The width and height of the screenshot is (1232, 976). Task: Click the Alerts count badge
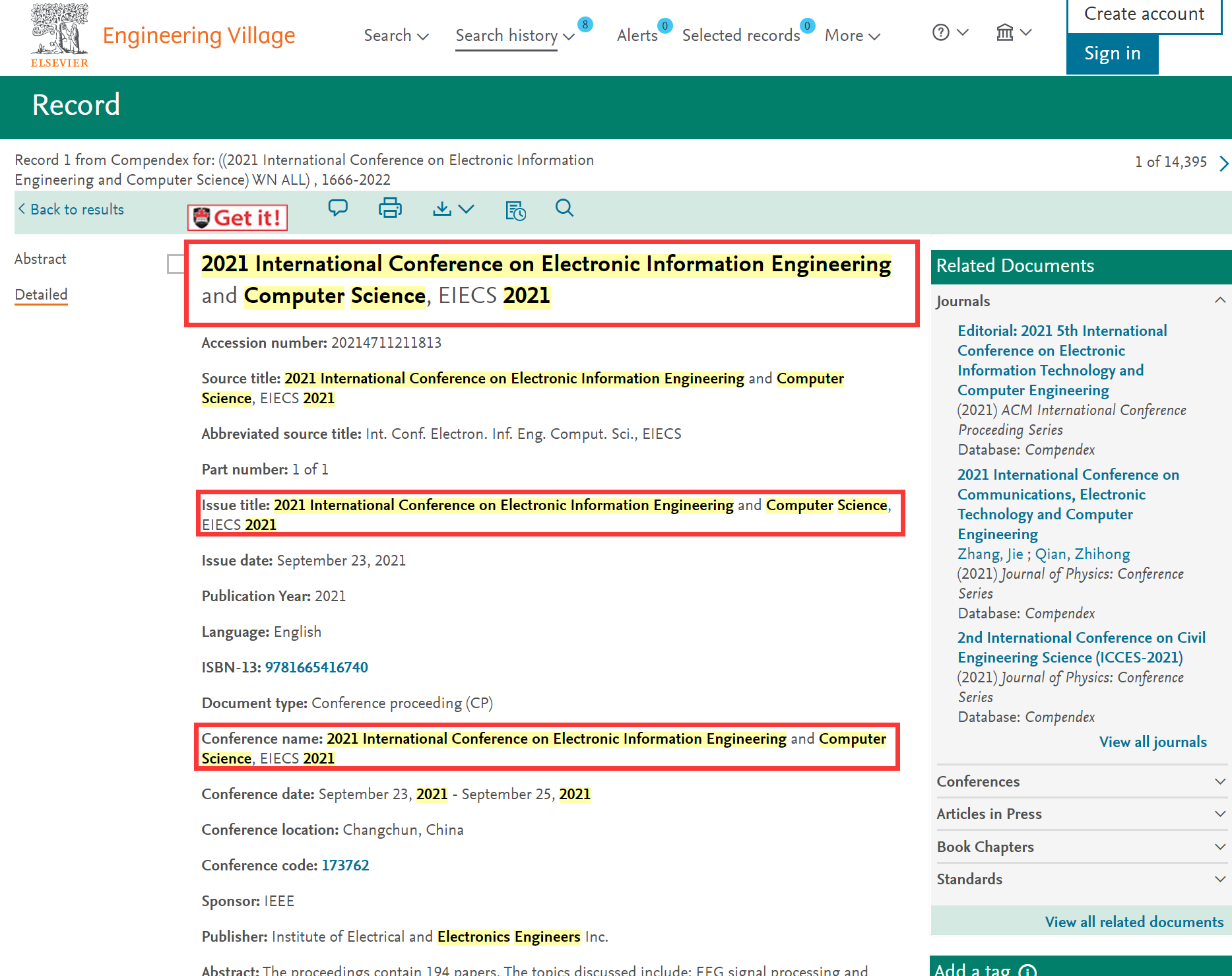pos(665,26)
